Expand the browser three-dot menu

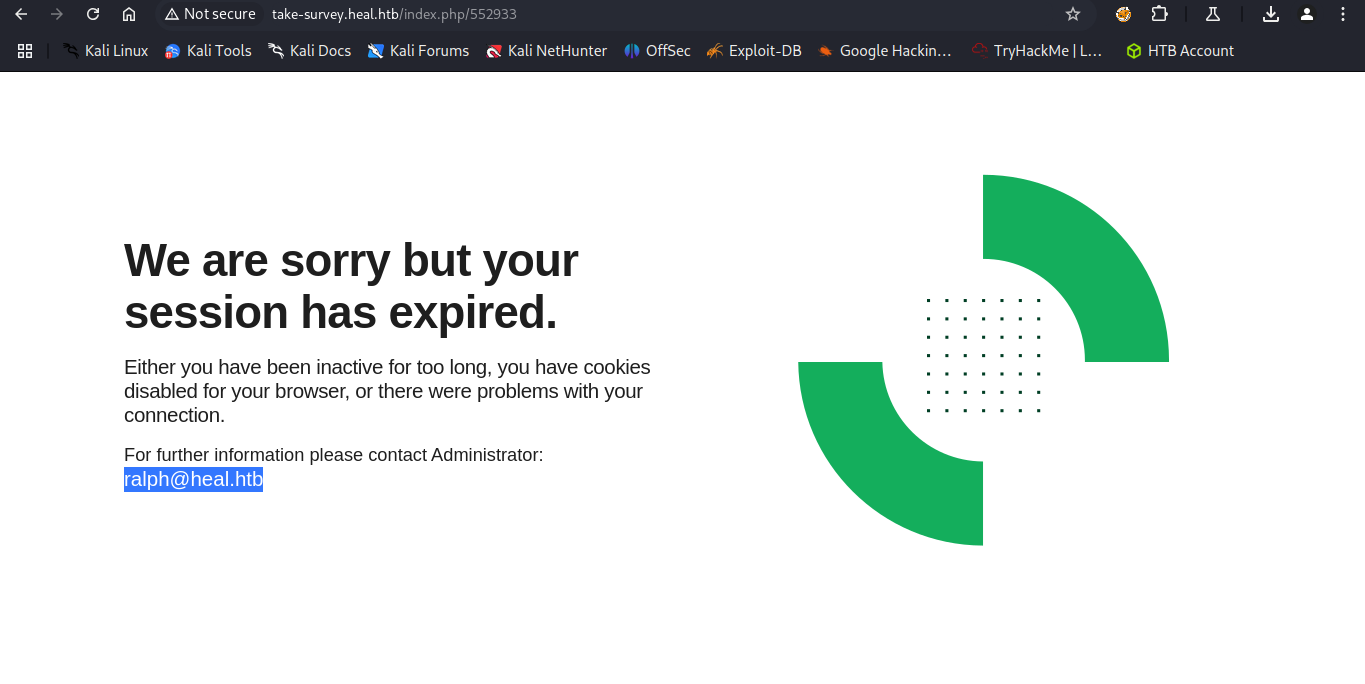click(x=1343, y=14)
